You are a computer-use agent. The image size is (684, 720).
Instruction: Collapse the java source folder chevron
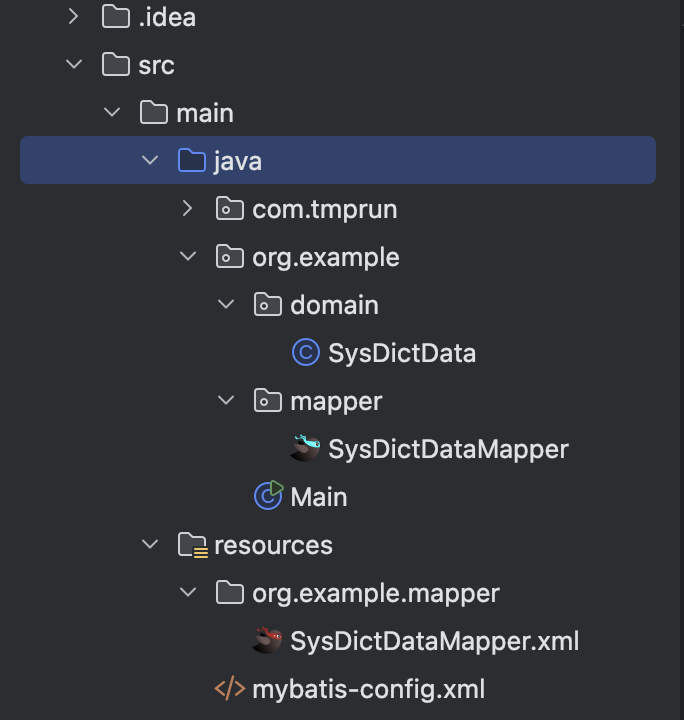150,160
